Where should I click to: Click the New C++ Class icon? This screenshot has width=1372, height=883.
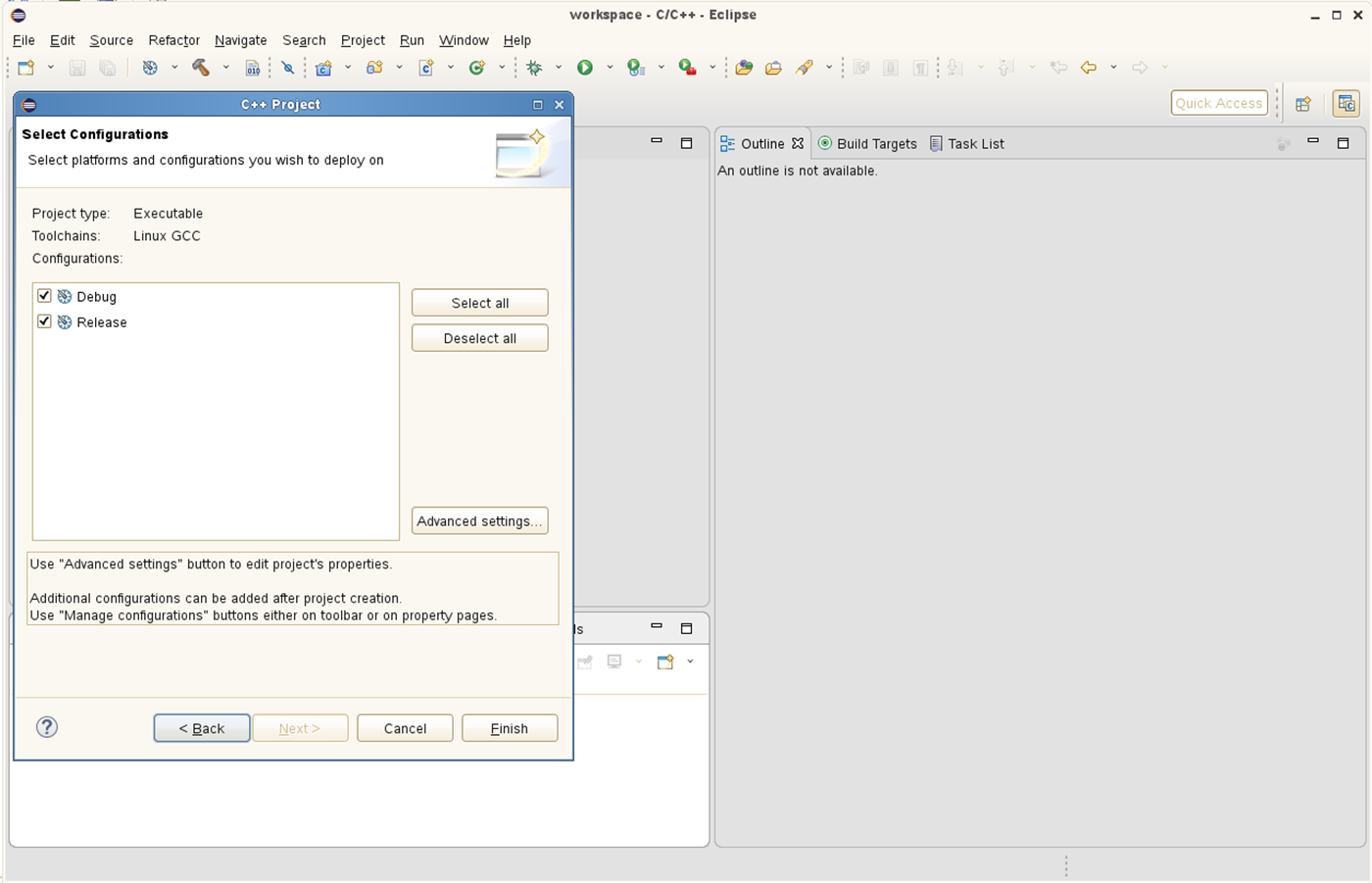477,68
